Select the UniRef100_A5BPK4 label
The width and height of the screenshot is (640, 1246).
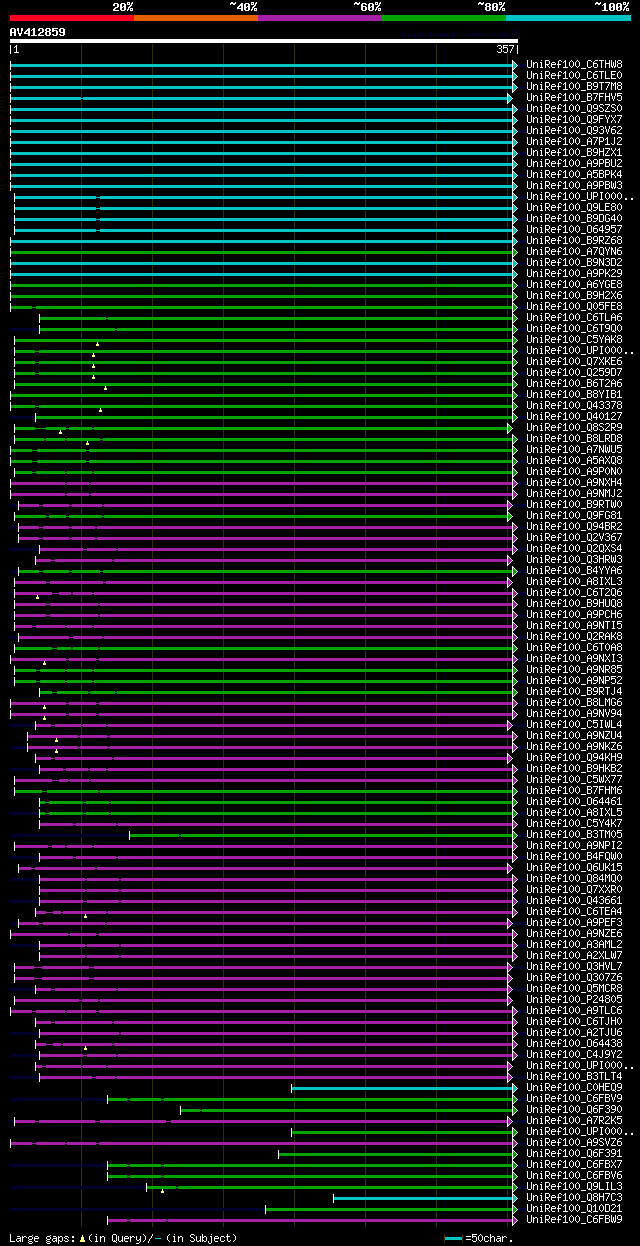[575, 174]
